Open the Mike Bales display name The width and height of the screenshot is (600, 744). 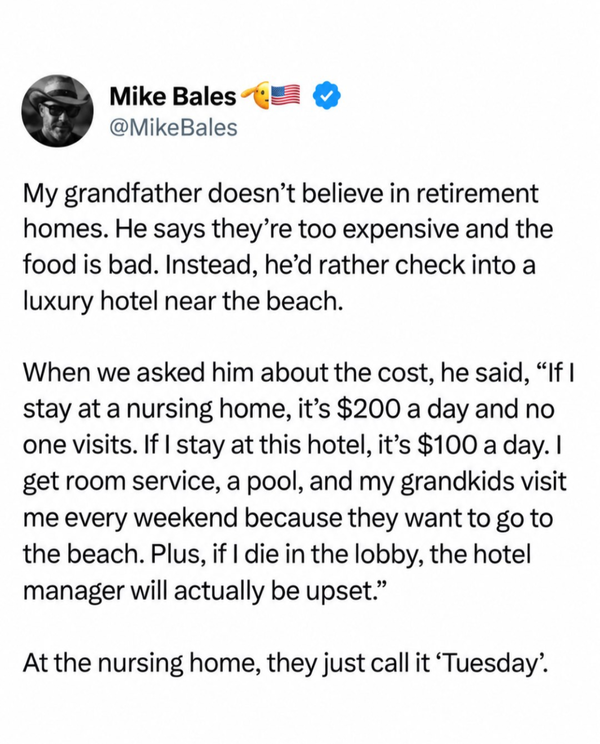click(173, 97)
